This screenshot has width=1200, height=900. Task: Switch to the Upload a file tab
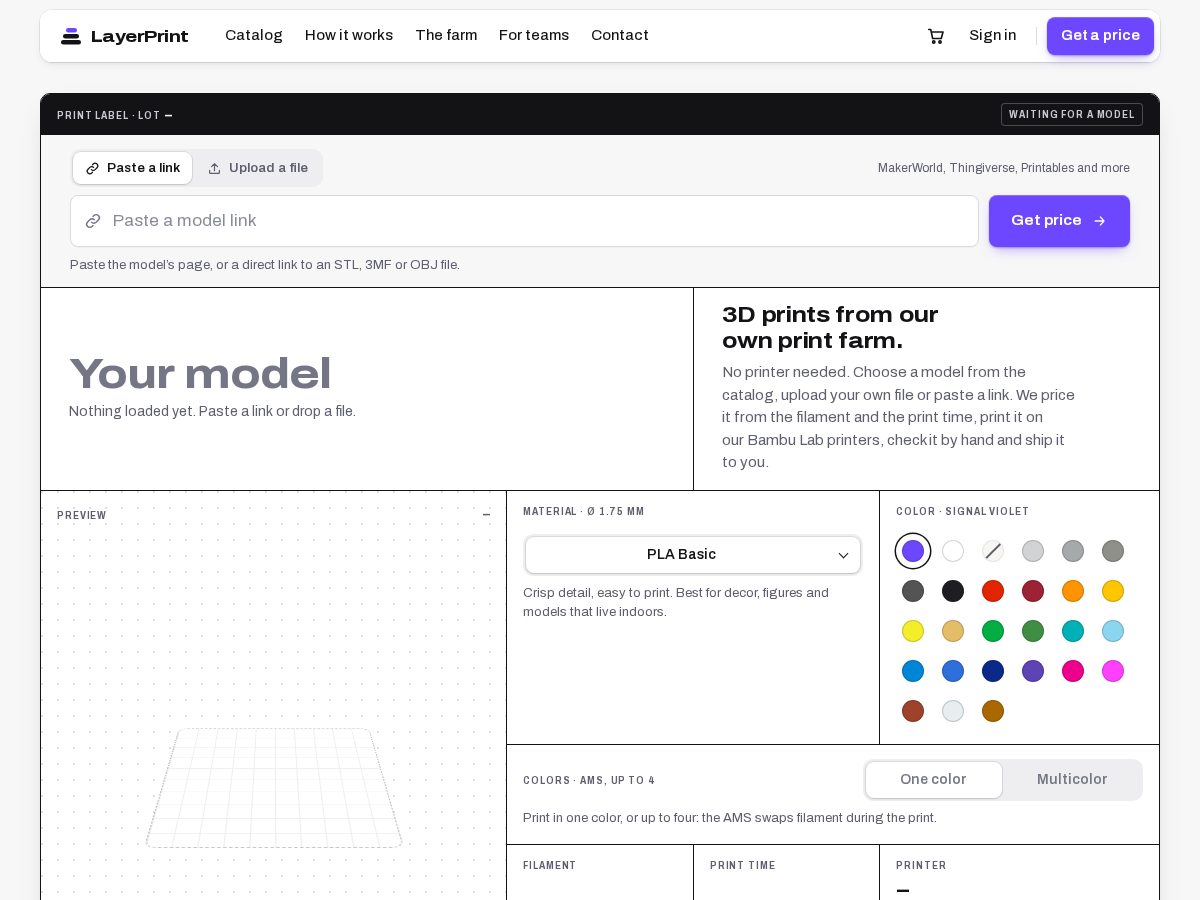[x=258, y=168]
